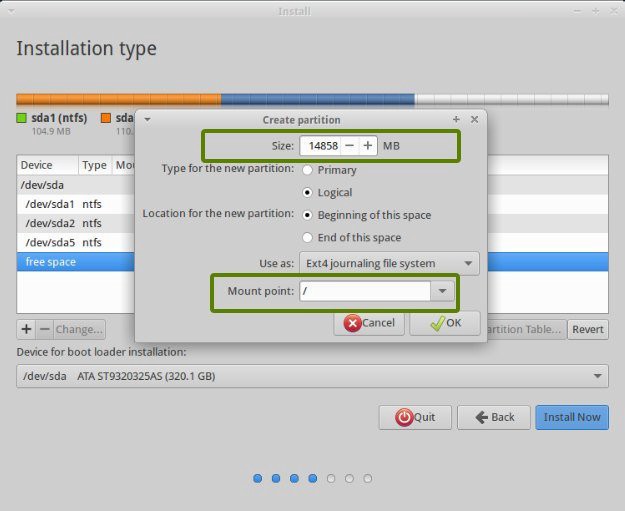
Task: Choose Beginning of this space option
Action: click(x=307, y=215)
